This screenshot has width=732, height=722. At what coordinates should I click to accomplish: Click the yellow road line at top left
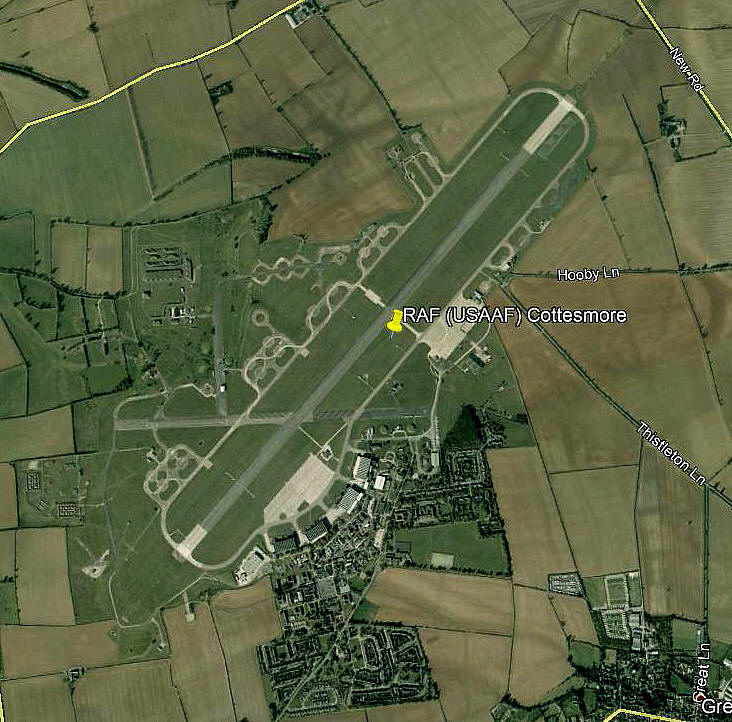(x=154, y=70)
